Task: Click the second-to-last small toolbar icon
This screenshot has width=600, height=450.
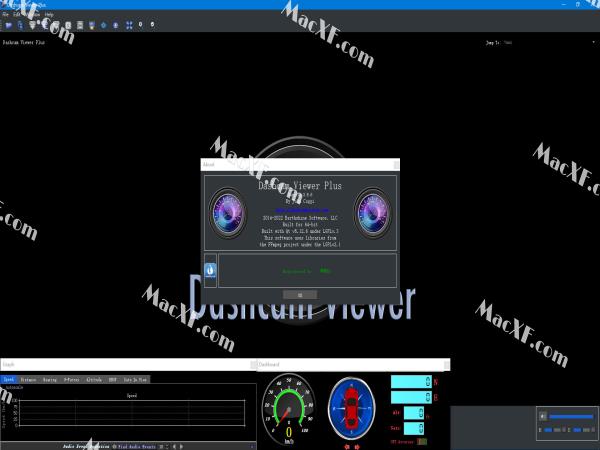Action: pos(140,24)
